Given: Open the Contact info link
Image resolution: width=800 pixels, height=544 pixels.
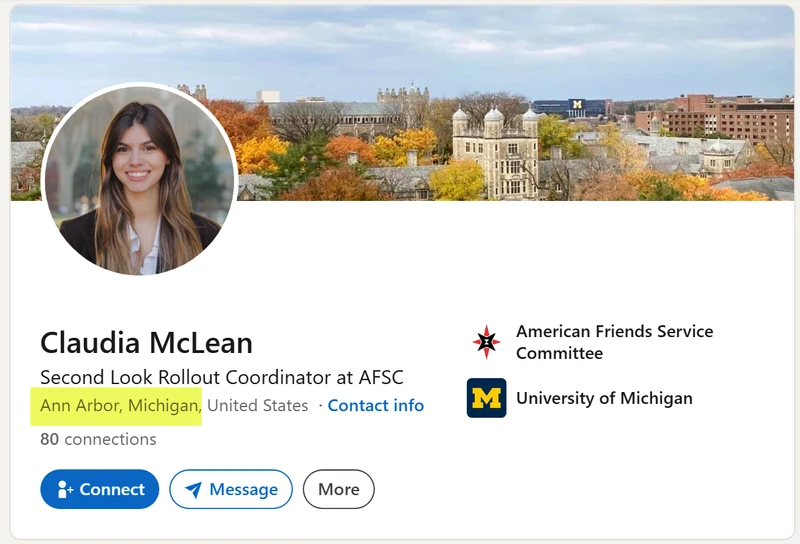Looking at the screenshot, I should click(x=376, y=406).
